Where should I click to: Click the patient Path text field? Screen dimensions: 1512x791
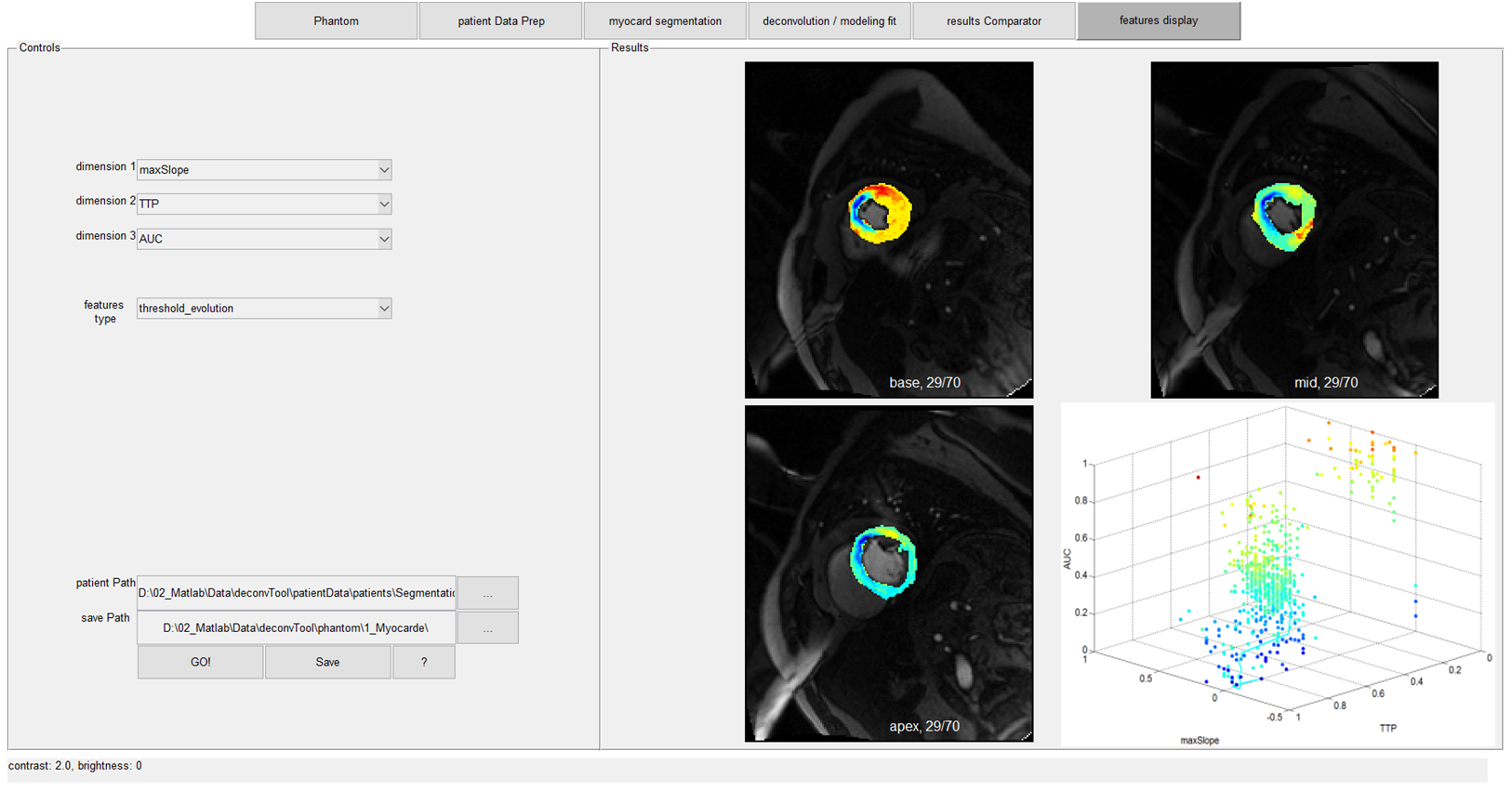pos(296,593)
